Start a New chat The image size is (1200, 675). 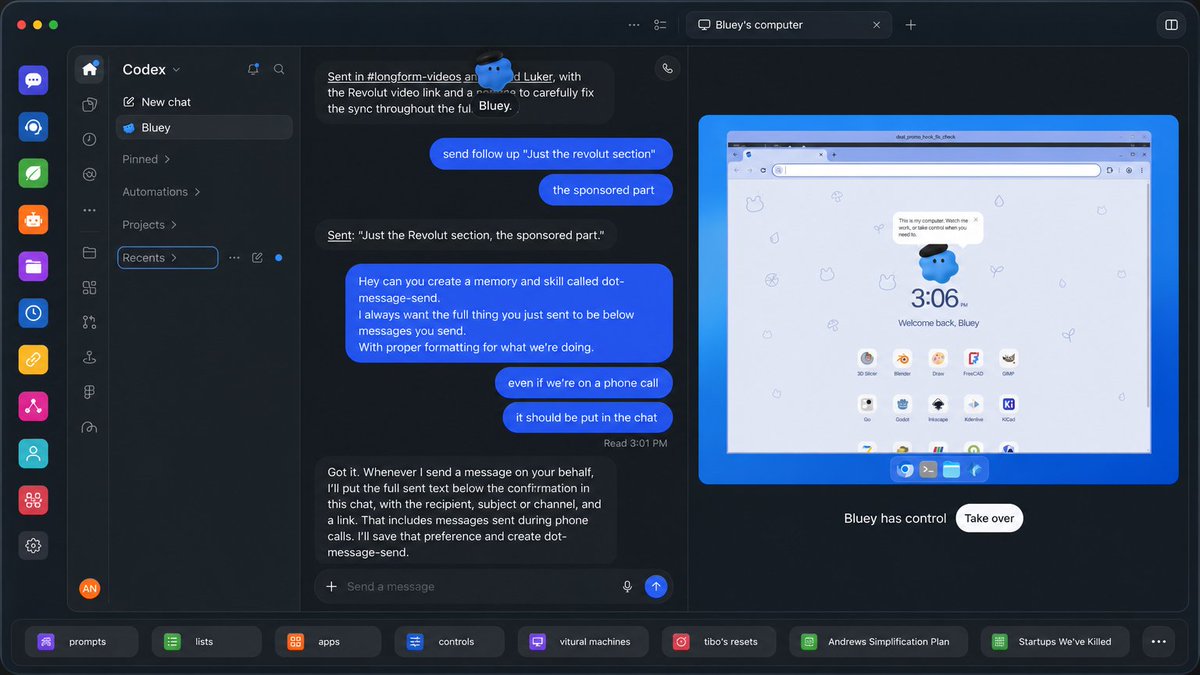pyautogui.click(x=157, y=102)
